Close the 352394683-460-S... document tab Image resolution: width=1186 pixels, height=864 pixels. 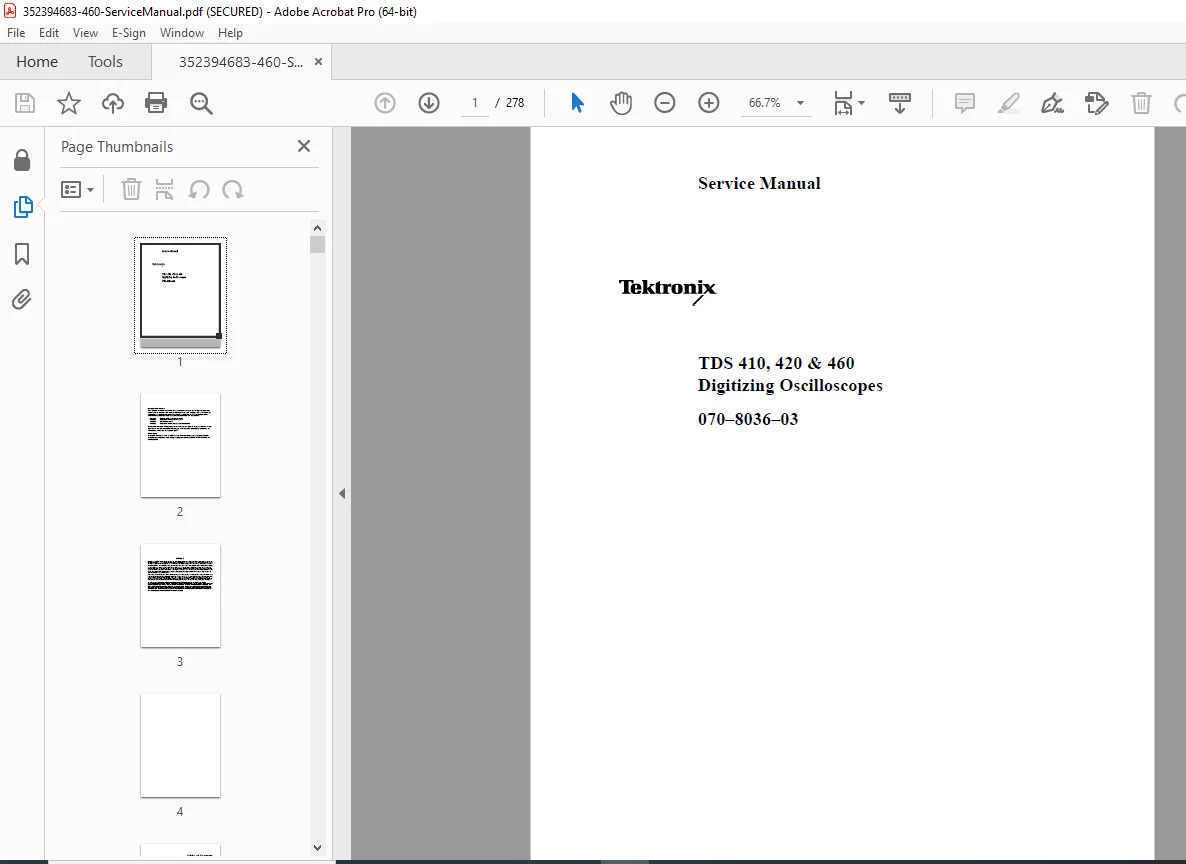[x=318, y=62]
